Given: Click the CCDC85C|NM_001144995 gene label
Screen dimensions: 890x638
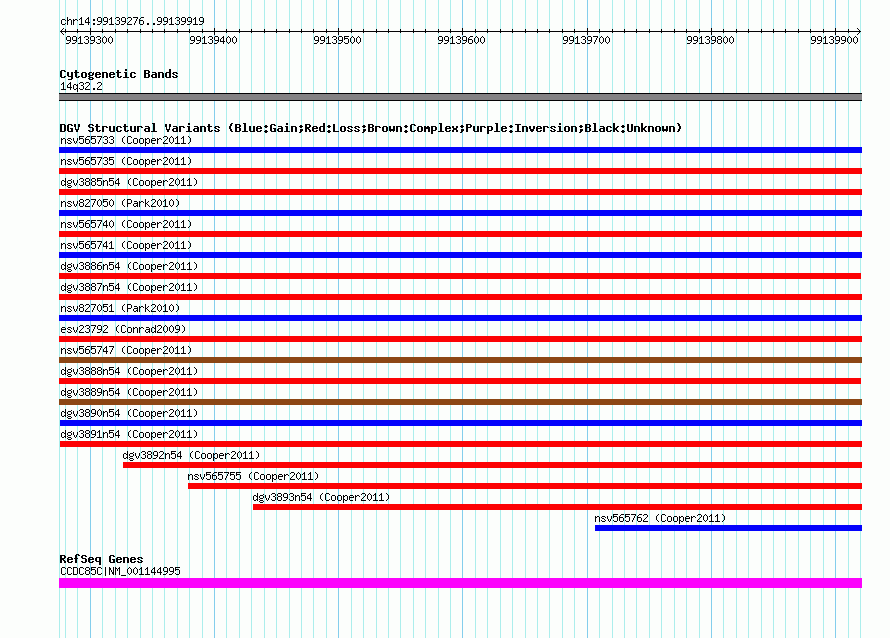Looking at the screenshot, I should click(x=120, y=571).
